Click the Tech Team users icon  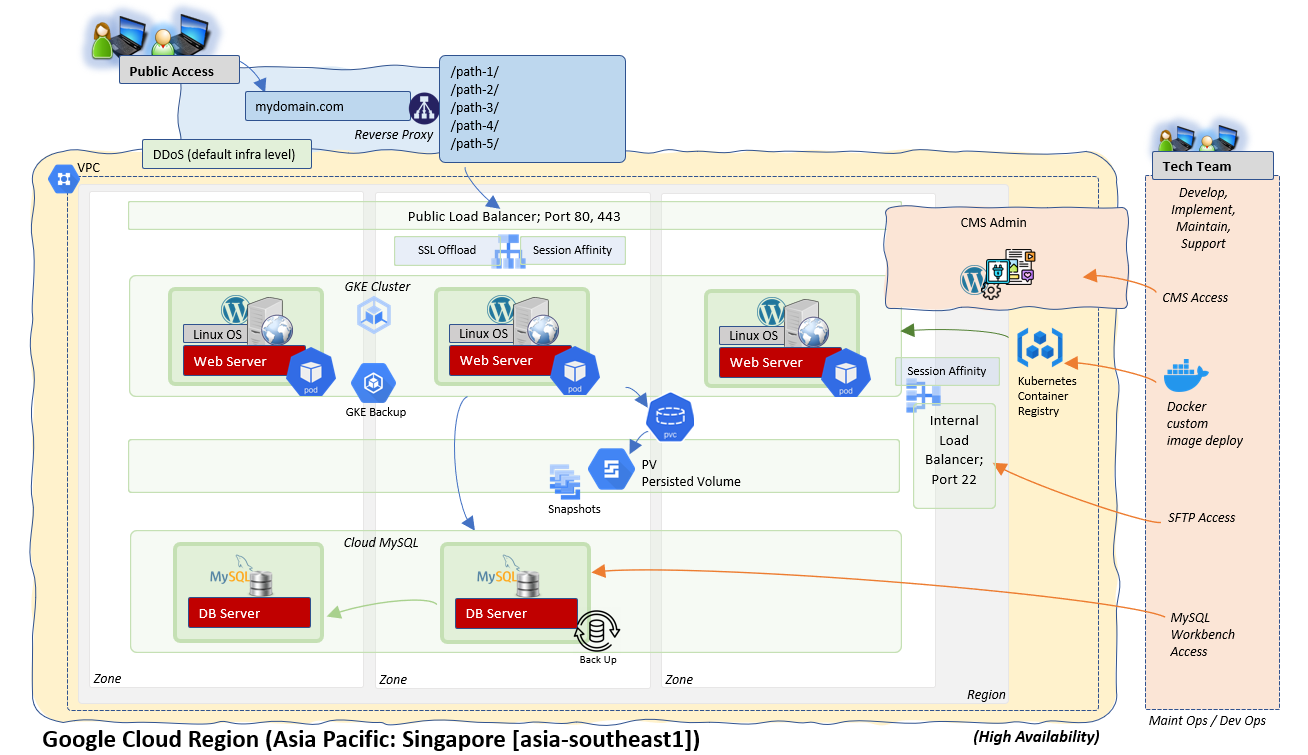pyautogui.click(x=1198, y=139)
